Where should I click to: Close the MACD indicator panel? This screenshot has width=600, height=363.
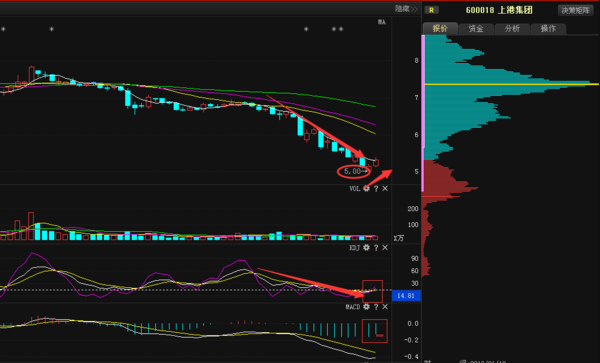coord(385,307)
